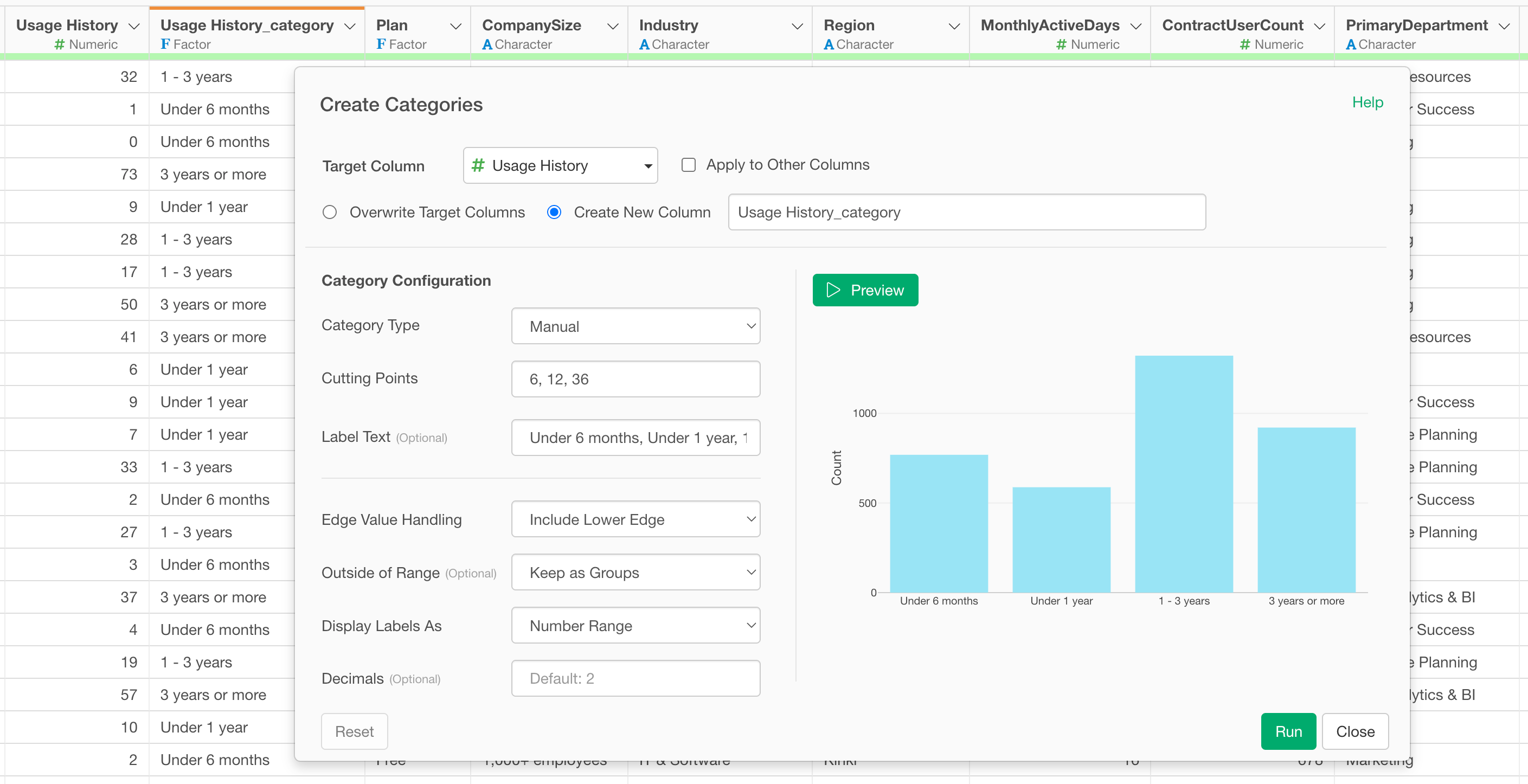Open the Usage History column menu chevron
Viewport: 1528px width, 784px height.
(x=134, y=26)
